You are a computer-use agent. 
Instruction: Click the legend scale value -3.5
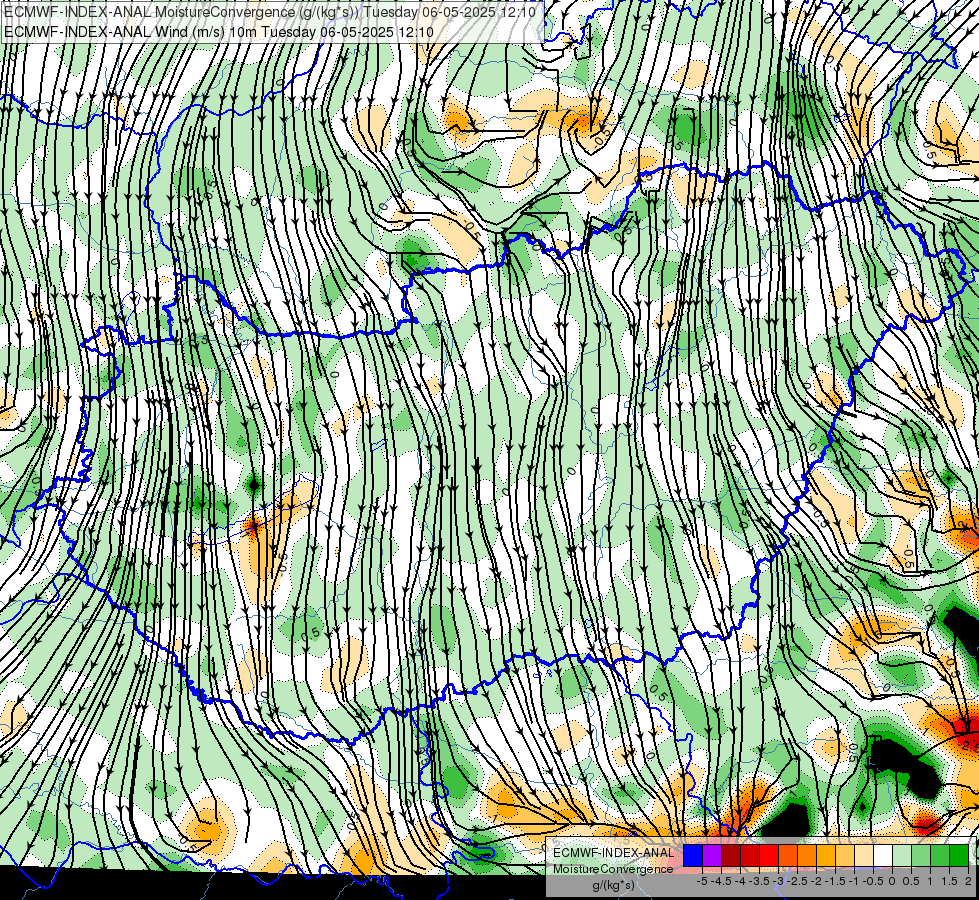[759, 881]
